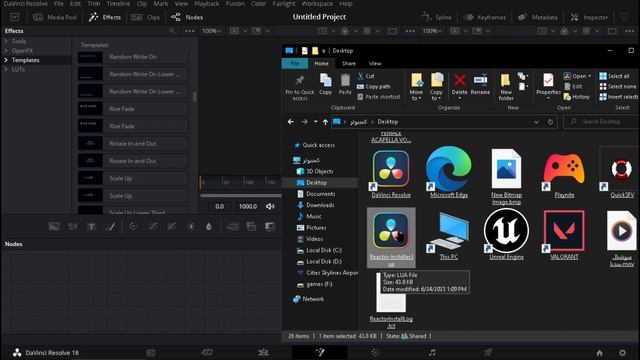Click the render range bar under ruler
This screenshot has width=640, height=360.
[x=240, y=196]
